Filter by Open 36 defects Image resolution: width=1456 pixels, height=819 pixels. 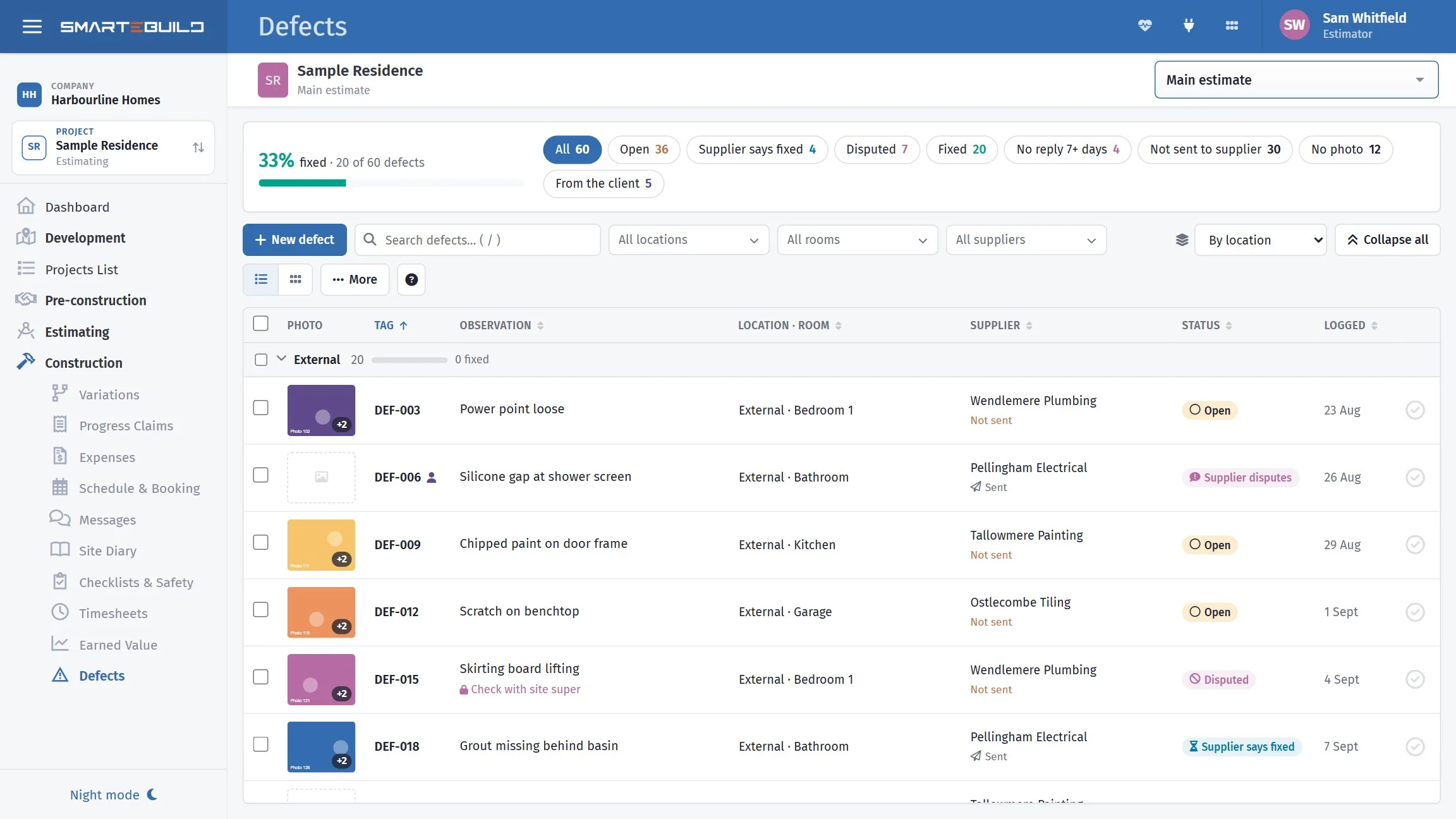coord(644,150)
